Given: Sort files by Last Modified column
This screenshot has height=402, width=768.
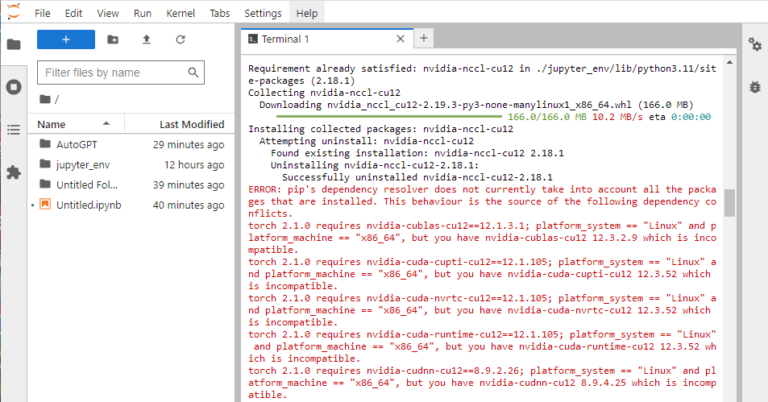Looking at the screenshot, I should pyautogui.click(x=191, y=124).
